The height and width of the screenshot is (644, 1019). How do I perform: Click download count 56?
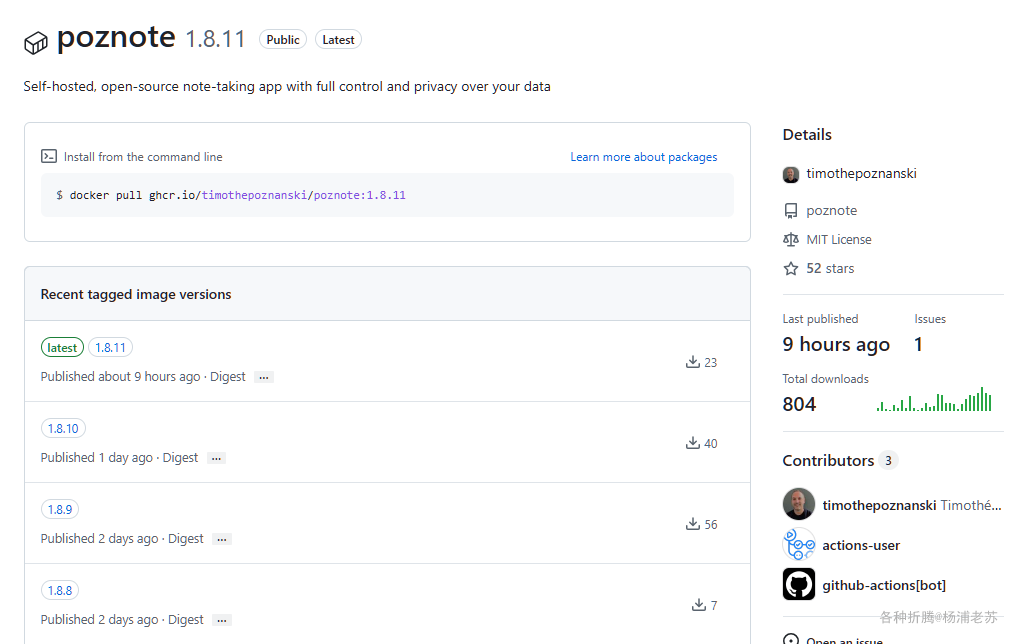(710, 524)
